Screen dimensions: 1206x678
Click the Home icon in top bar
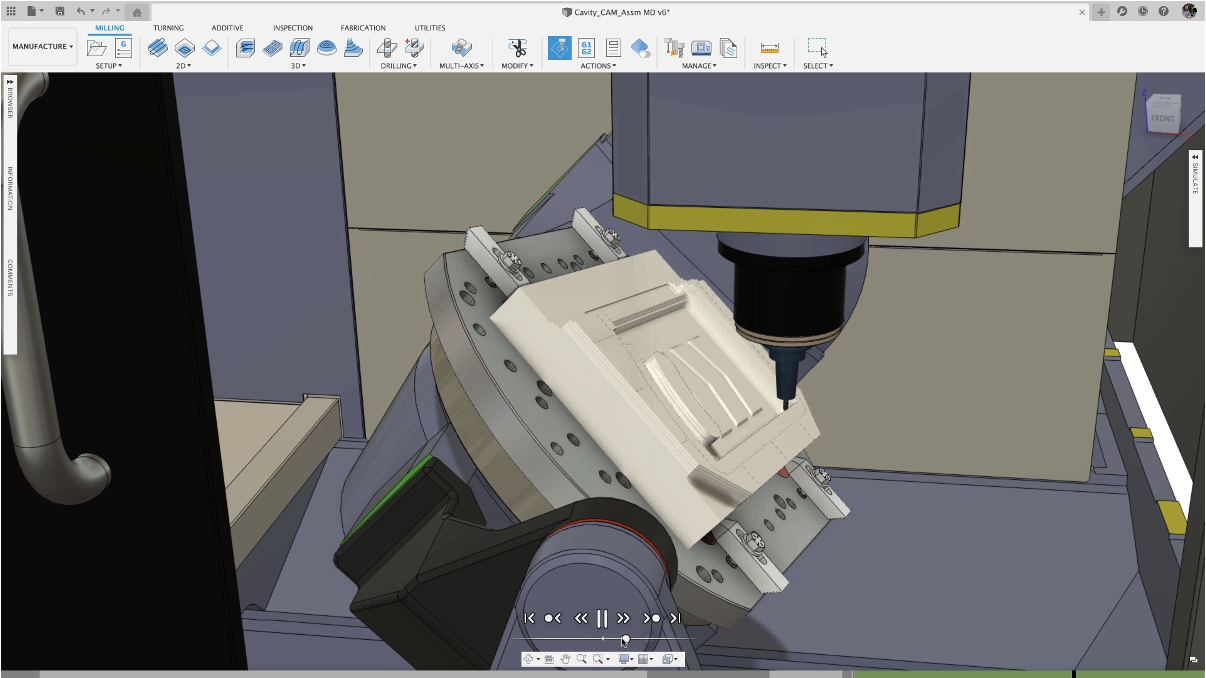pyautogui.click(x=136, y=12)
